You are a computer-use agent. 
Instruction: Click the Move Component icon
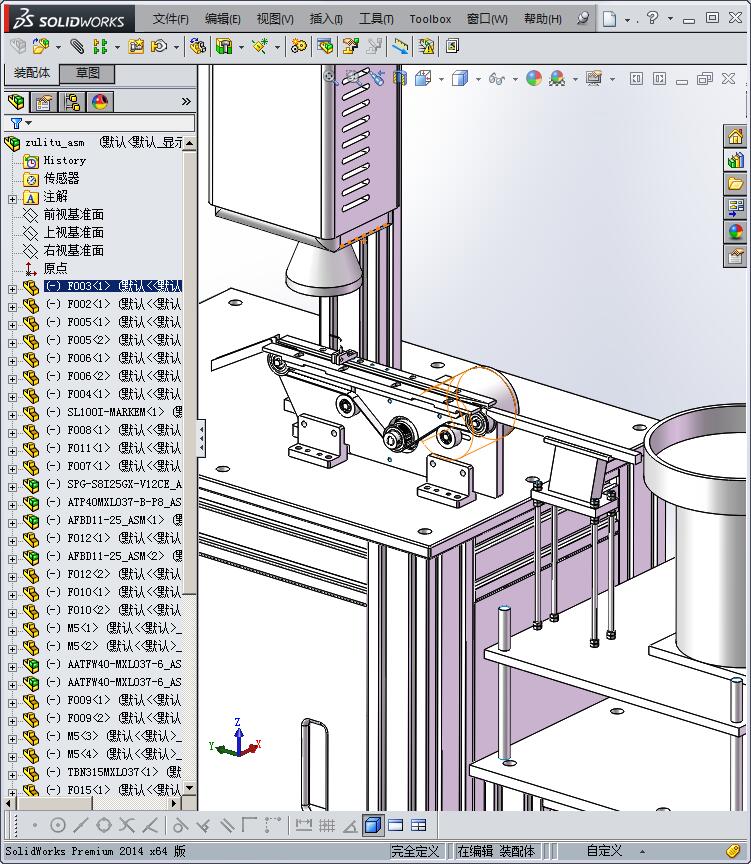[x=159, y=46]
